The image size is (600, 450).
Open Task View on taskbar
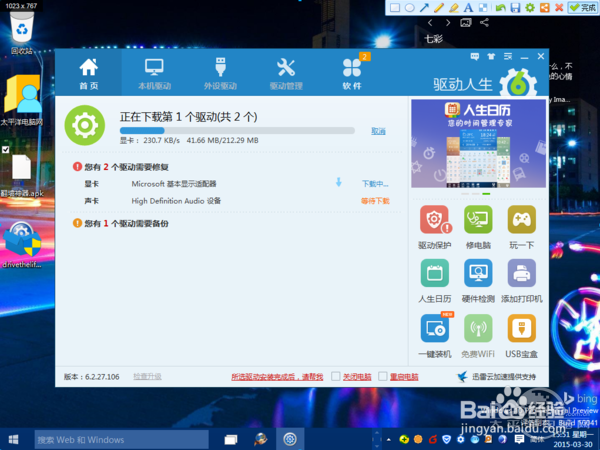coord(231,440)
